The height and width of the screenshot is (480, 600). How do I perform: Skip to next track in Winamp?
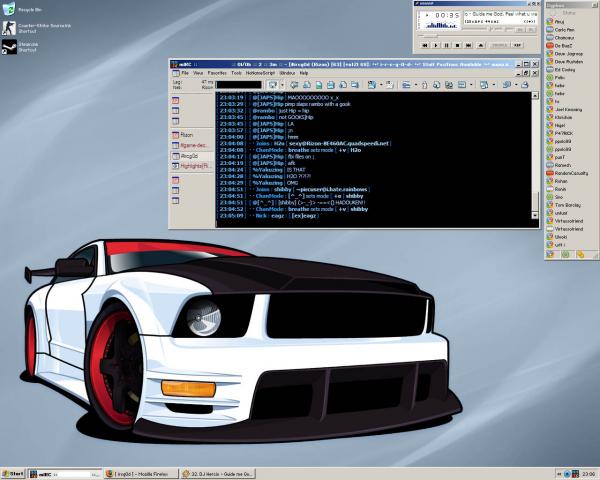click(x=468, y=45)
